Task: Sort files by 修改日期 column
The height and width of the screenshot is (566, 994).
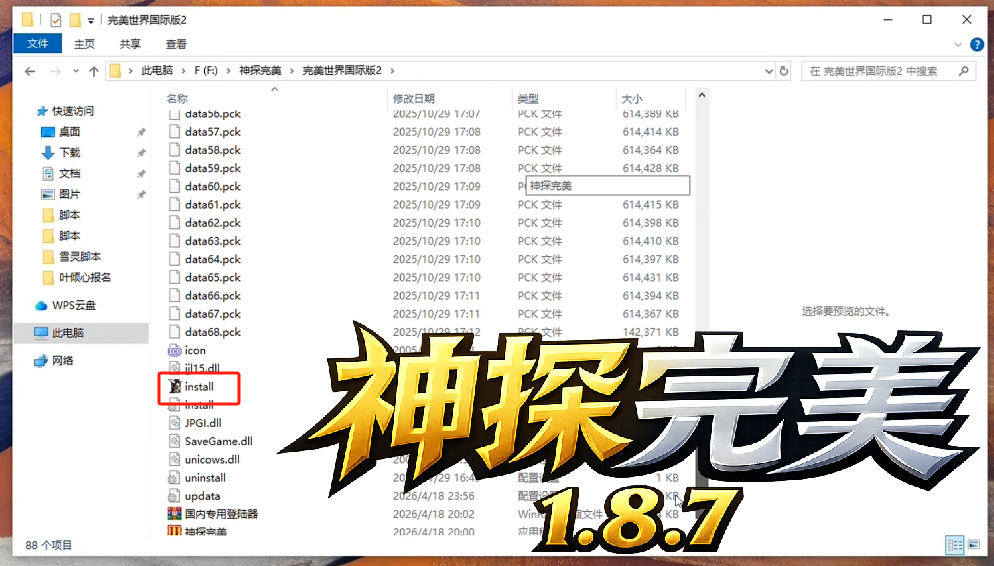Action: 414,99
